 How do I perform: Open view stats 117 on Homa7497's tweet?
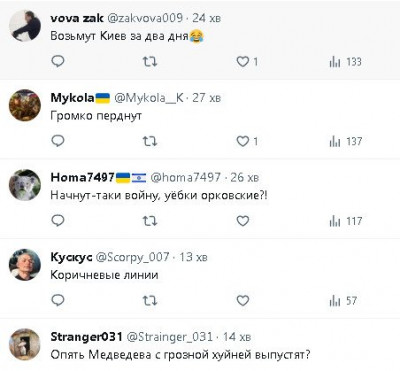[x=345, y=221]
